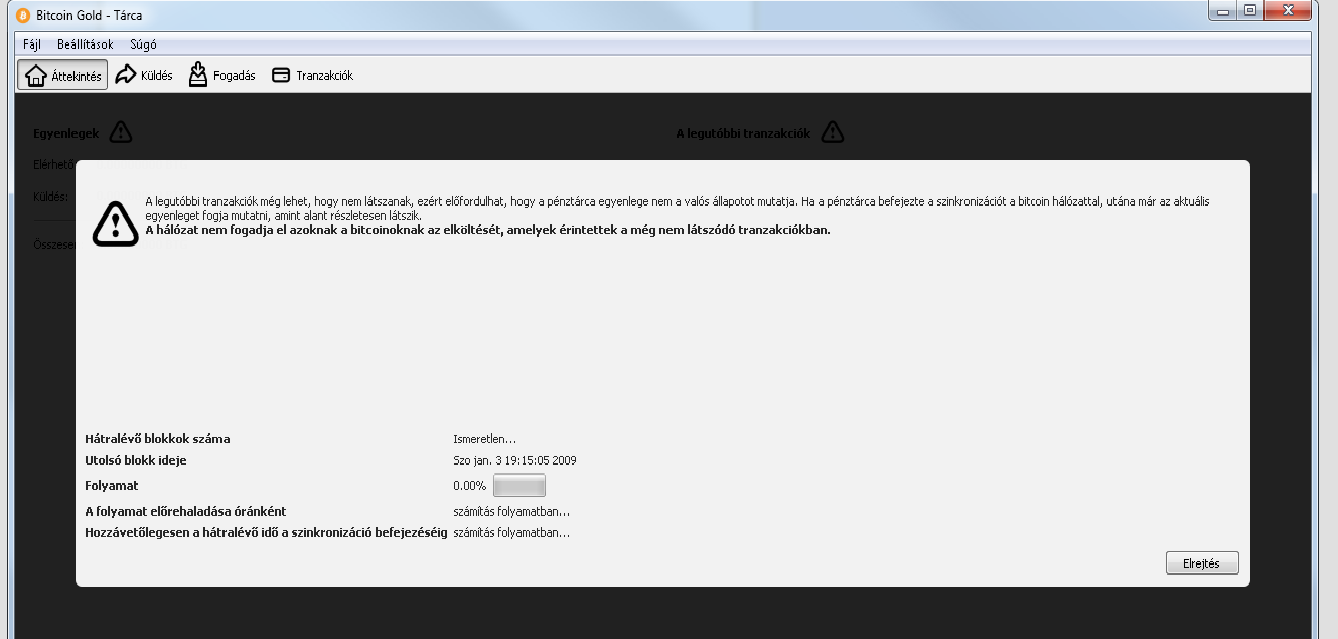Switch to the Fogadás receive tab
Screen dimensions: 1338x639
221,75
